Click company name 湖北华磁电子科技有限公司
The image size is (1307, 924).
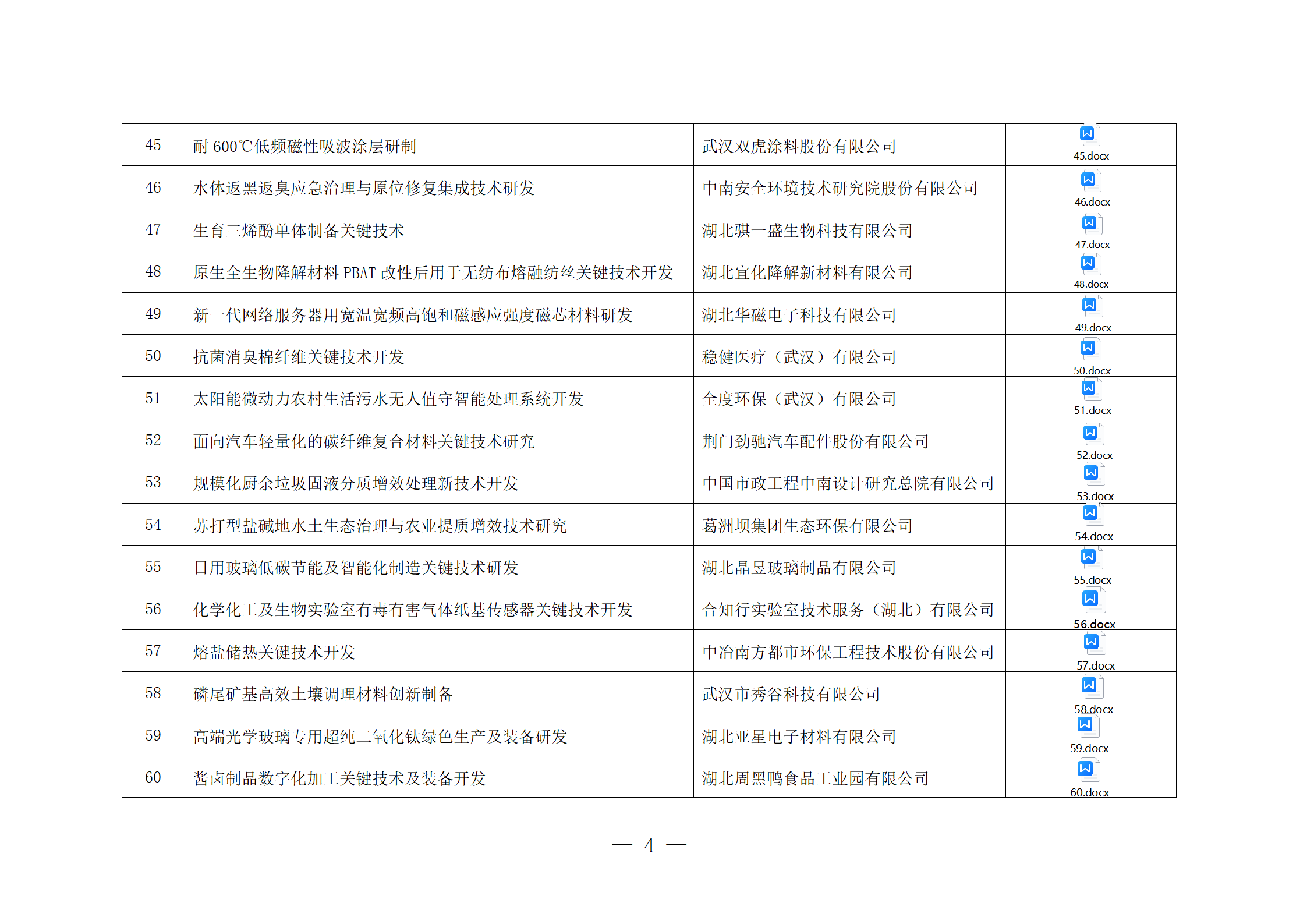[799, 315]
